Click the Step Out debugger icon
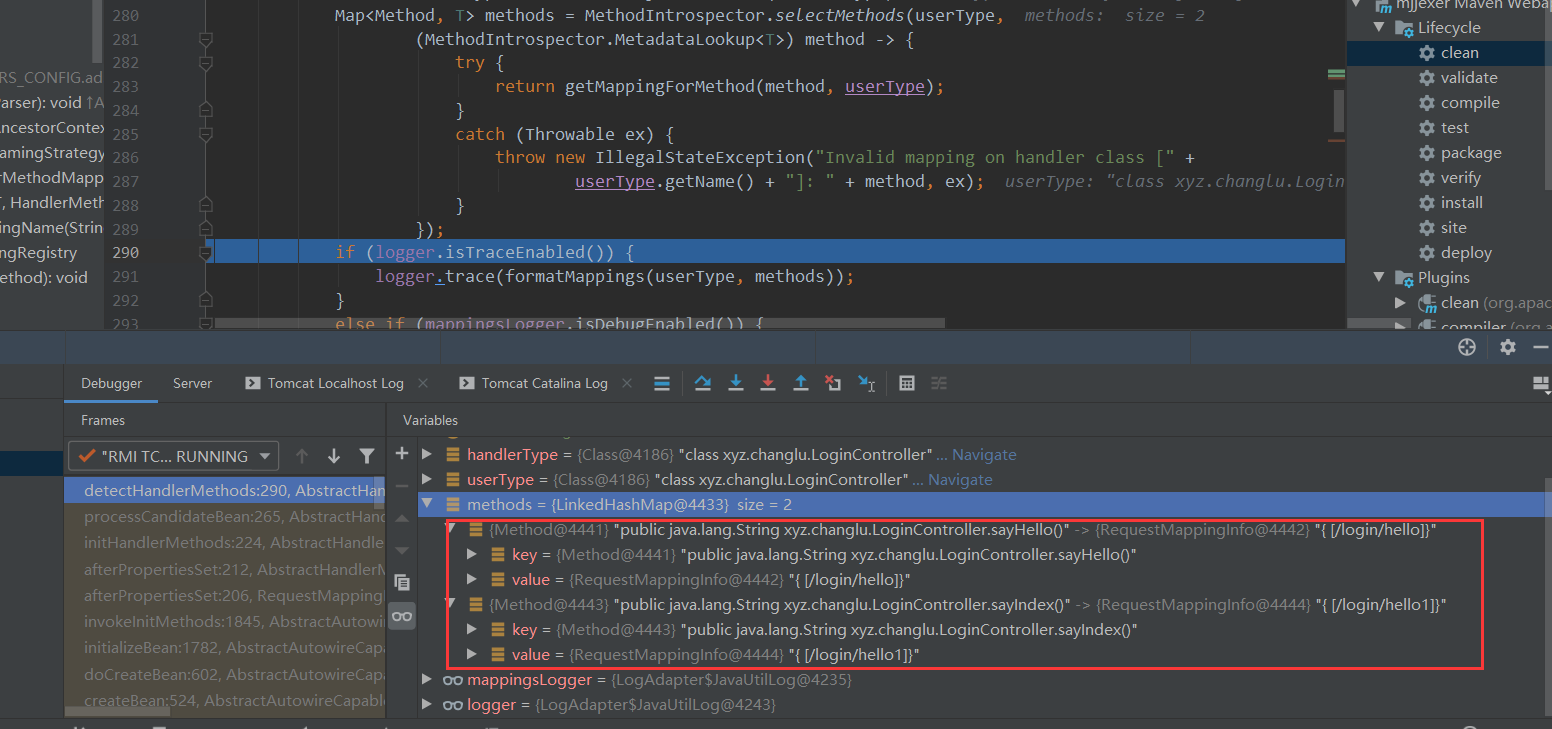Image resolution: width=1552 pixels, height=729 pixels. point(801,383)
